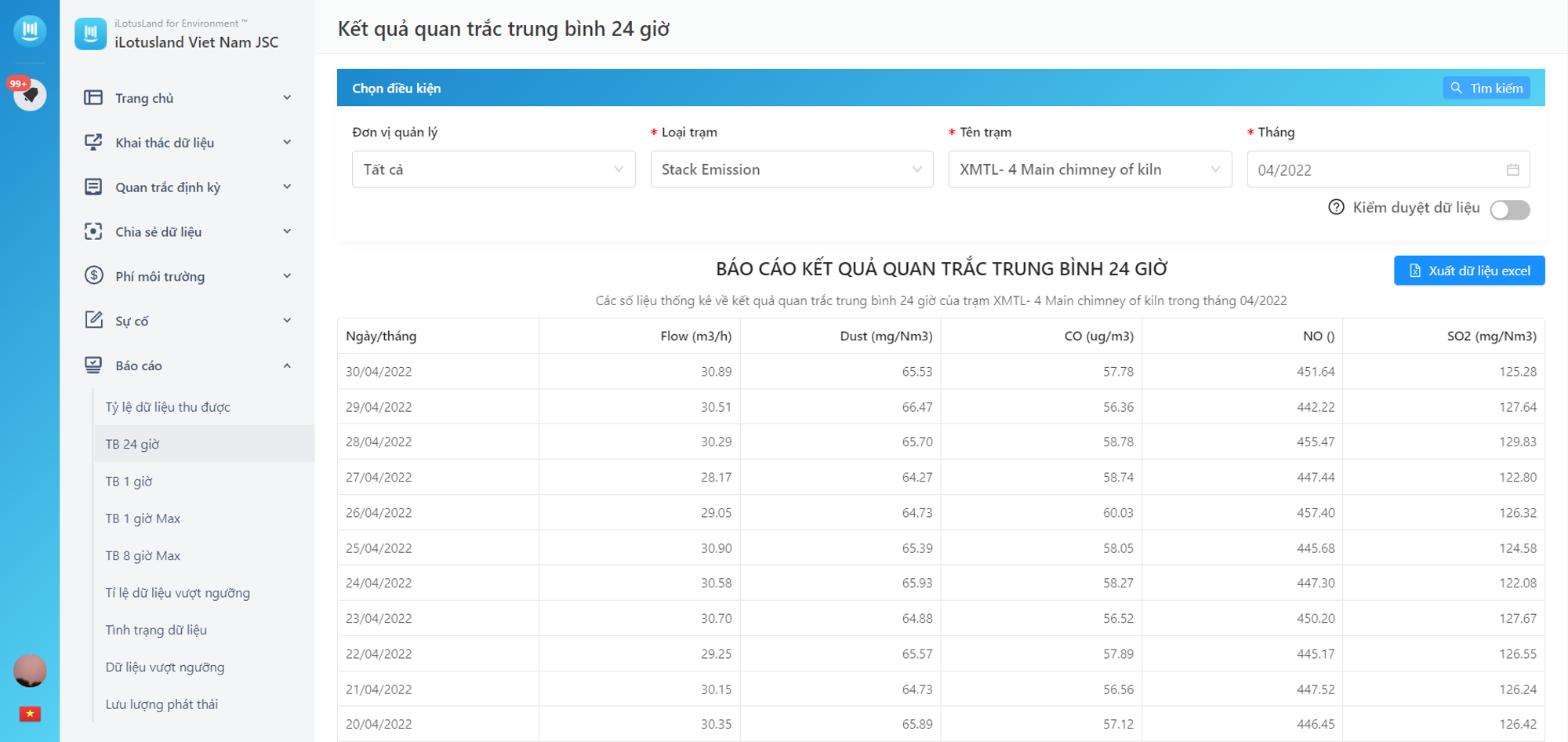Click the Quan trắc định kỳ icon
The width and height of the screenshot is (1568, 742).
pyautogui.click(x=93, y=187)
